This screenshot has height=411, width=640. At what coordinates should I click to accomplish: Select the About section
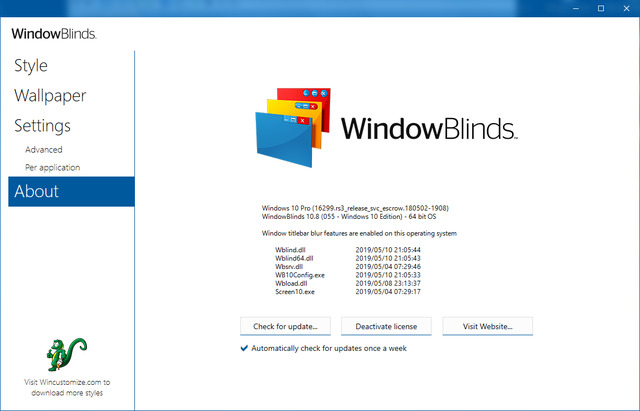point(71,191)
